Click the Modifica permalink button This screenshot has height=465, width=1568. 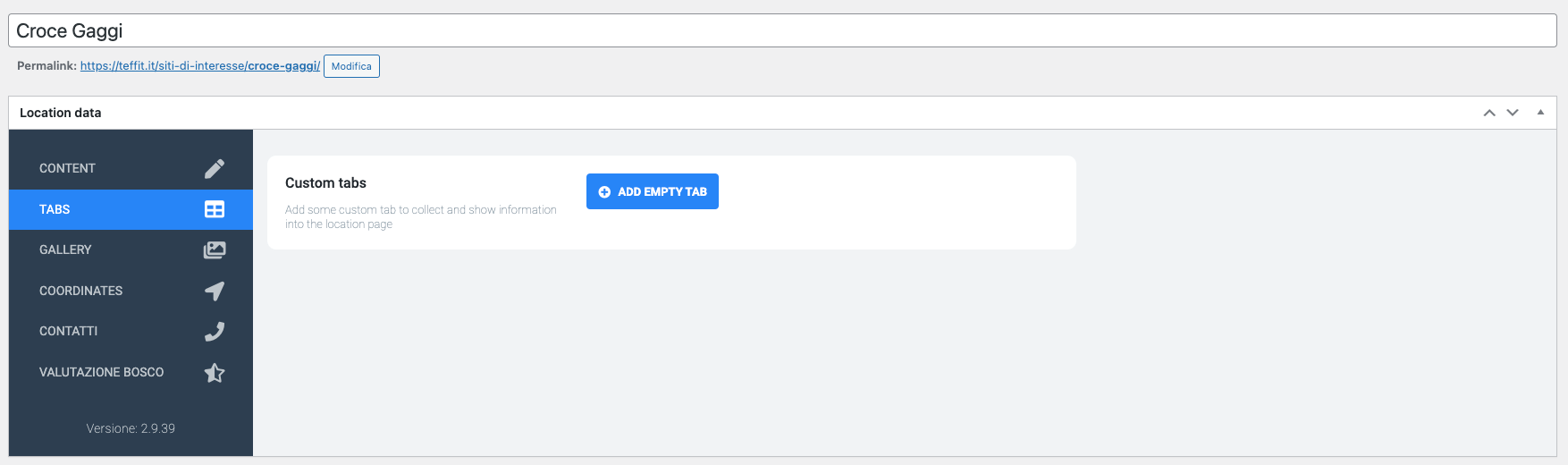click(351, 66)
